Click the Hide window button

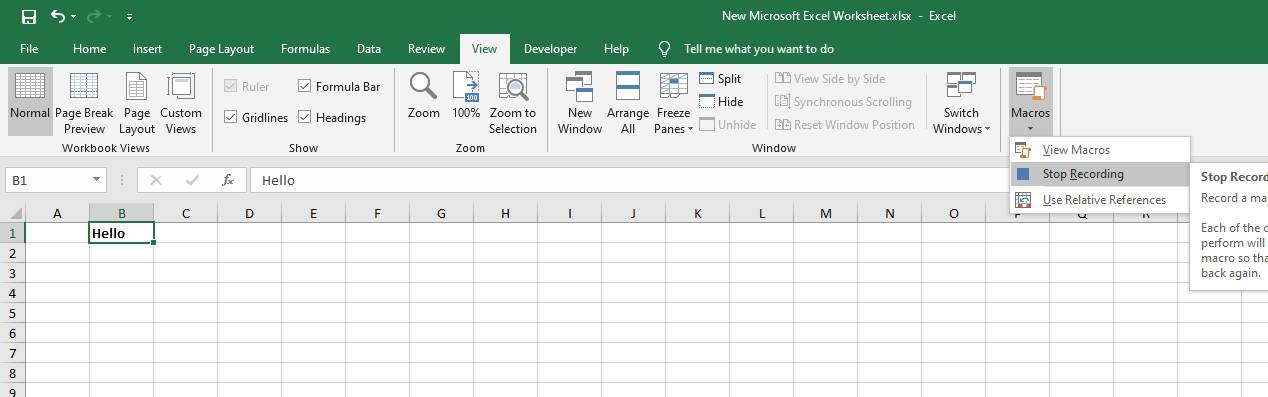click(x=721, y=102)
